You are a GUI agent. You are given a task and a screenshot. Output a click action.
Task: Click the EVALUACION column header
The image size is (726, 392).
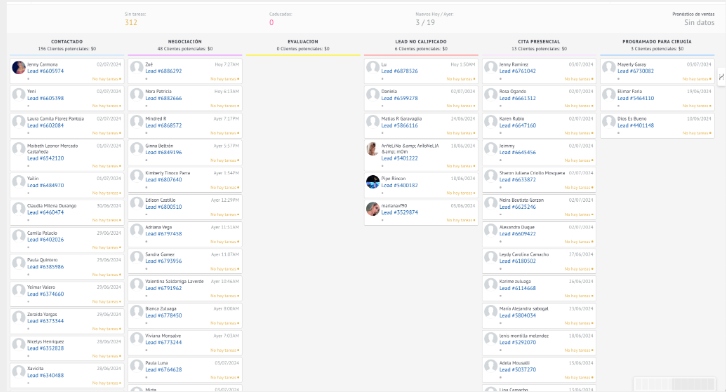click(303, 42)
